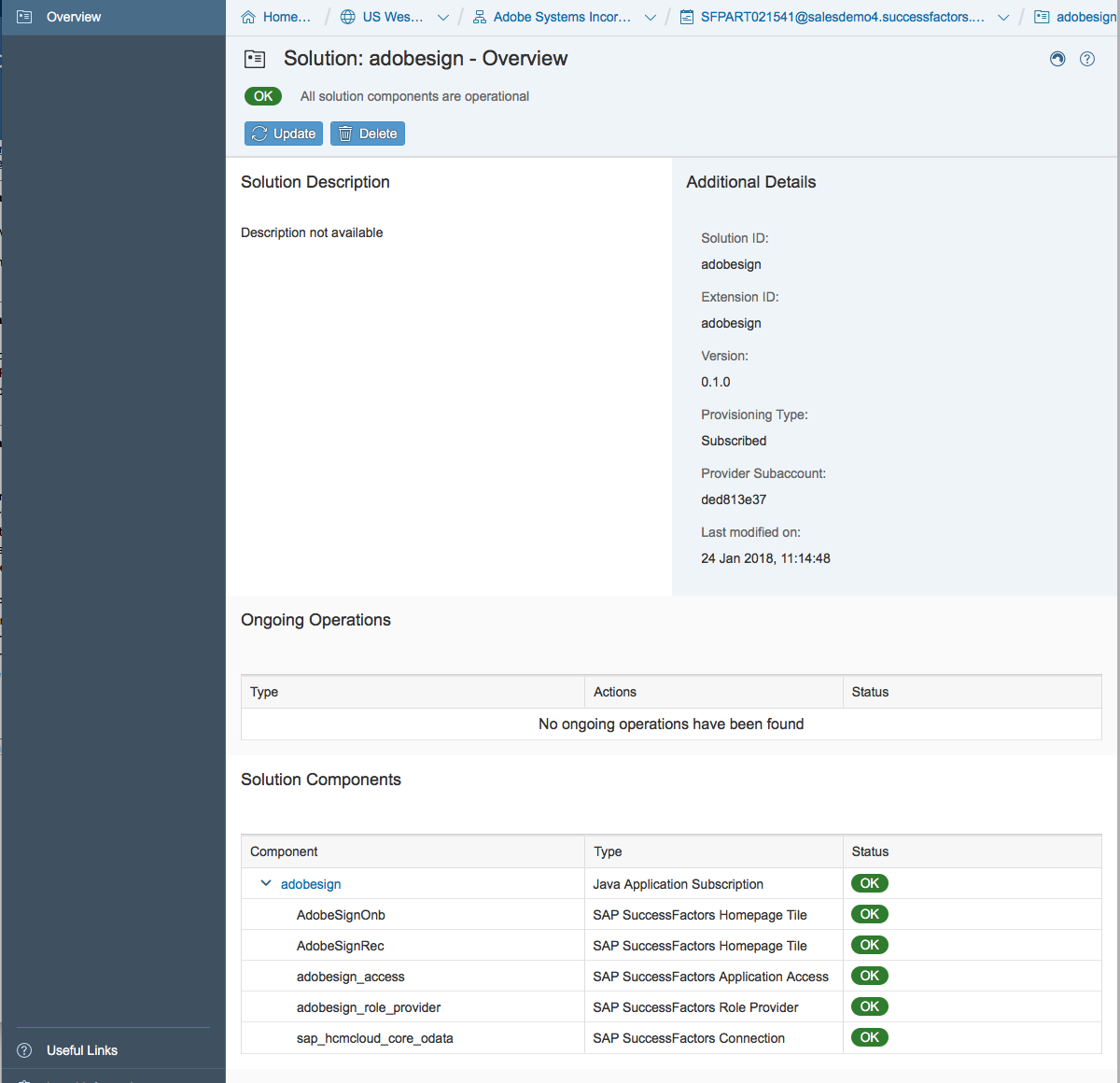Screen dimensions: 1120x1083
Task: Click the Actions column header
Action: click(714, 692)
